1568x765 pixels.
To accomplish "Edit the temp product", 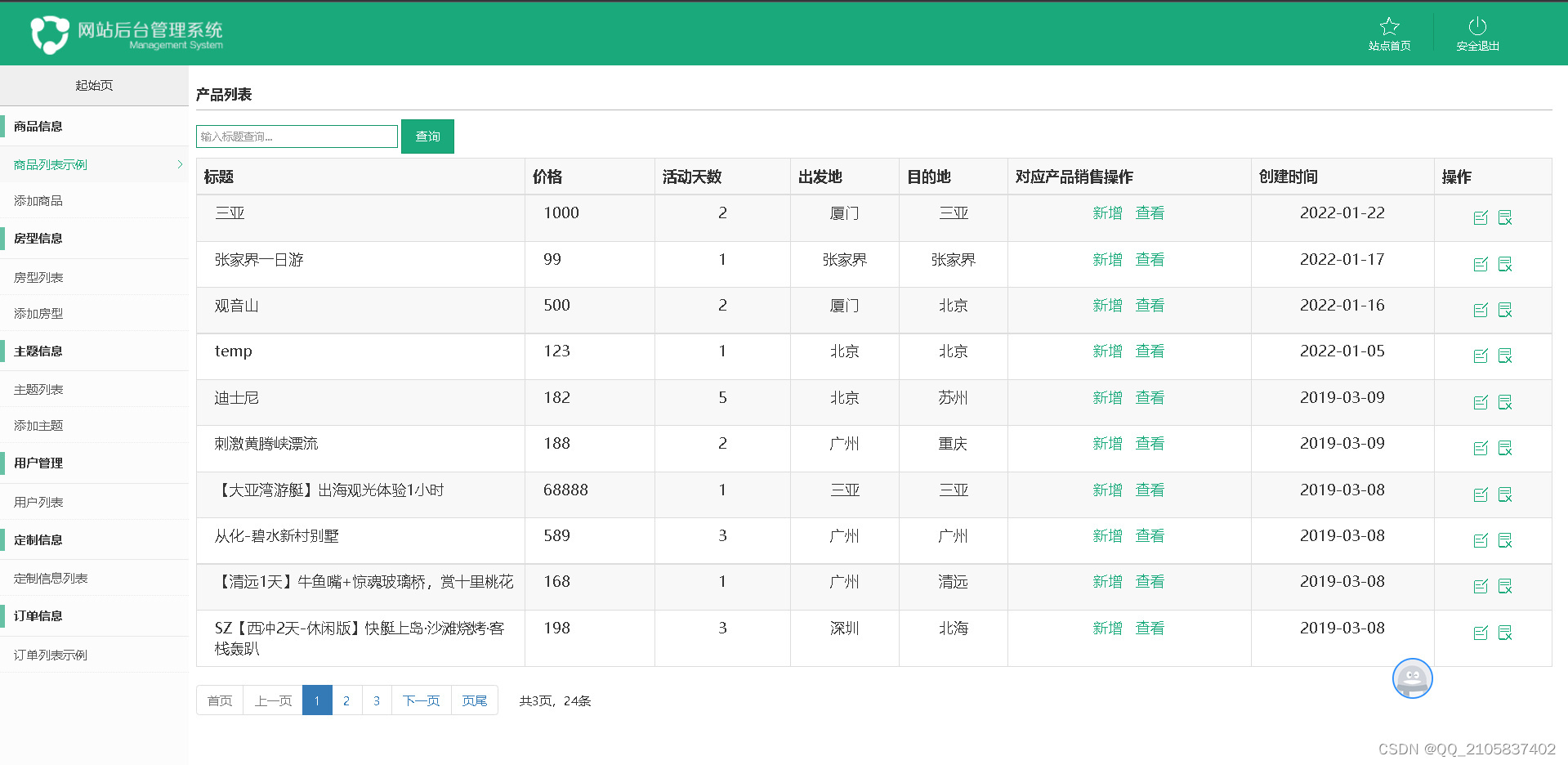I will pyautogui.click(x=1481, y=356).
